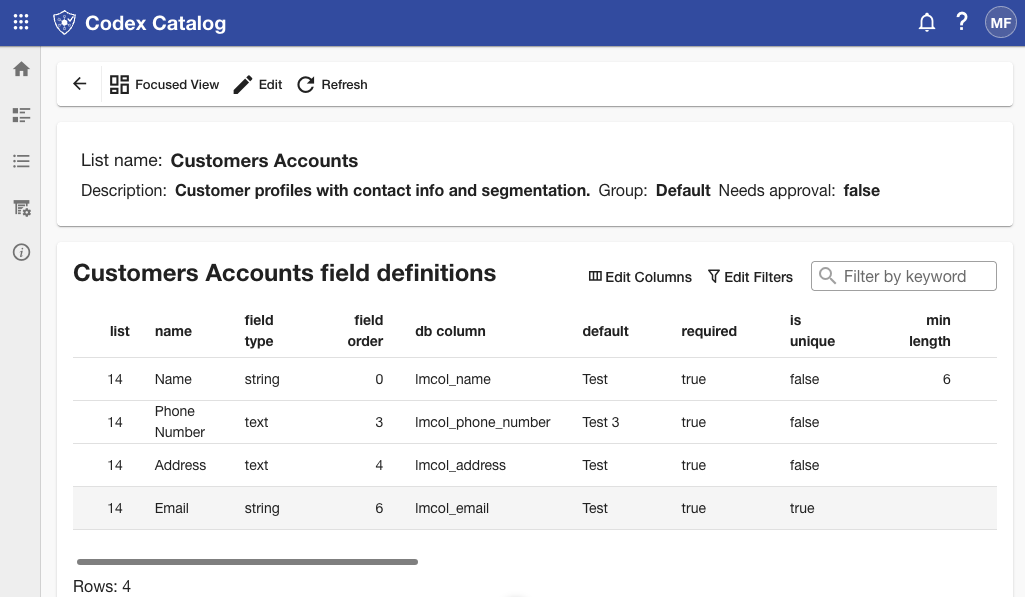The width and height of the screenshot is (1025, 597).
Task: Open Edit Columns
Action: coord(640,277)
